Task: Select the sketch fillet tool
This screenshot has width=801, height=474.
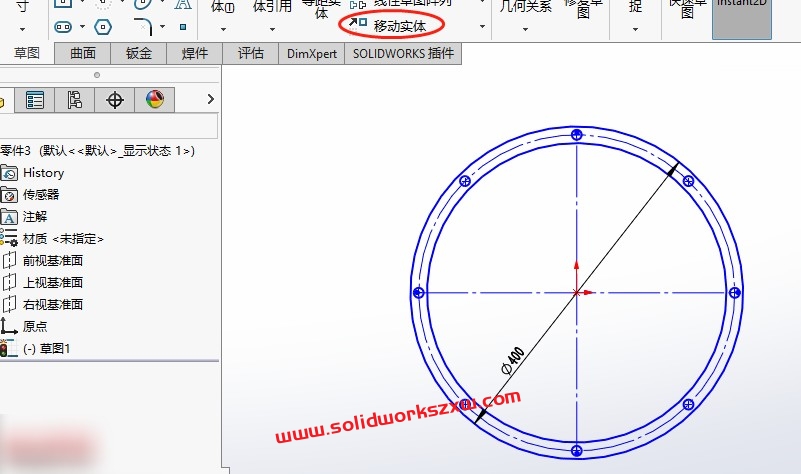Action: click(143, 27)
